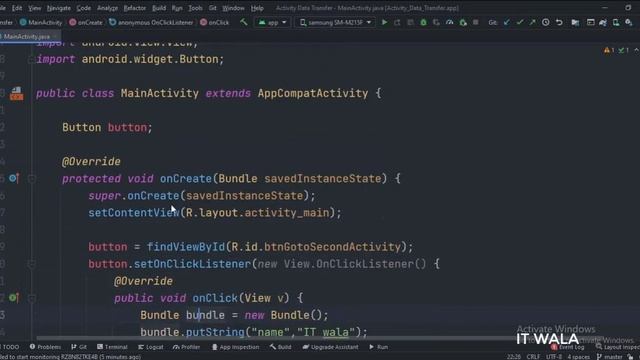Screen dimensions: 640x360
Task: Click the Run with Coverage icon
Action: coord(436,22)
